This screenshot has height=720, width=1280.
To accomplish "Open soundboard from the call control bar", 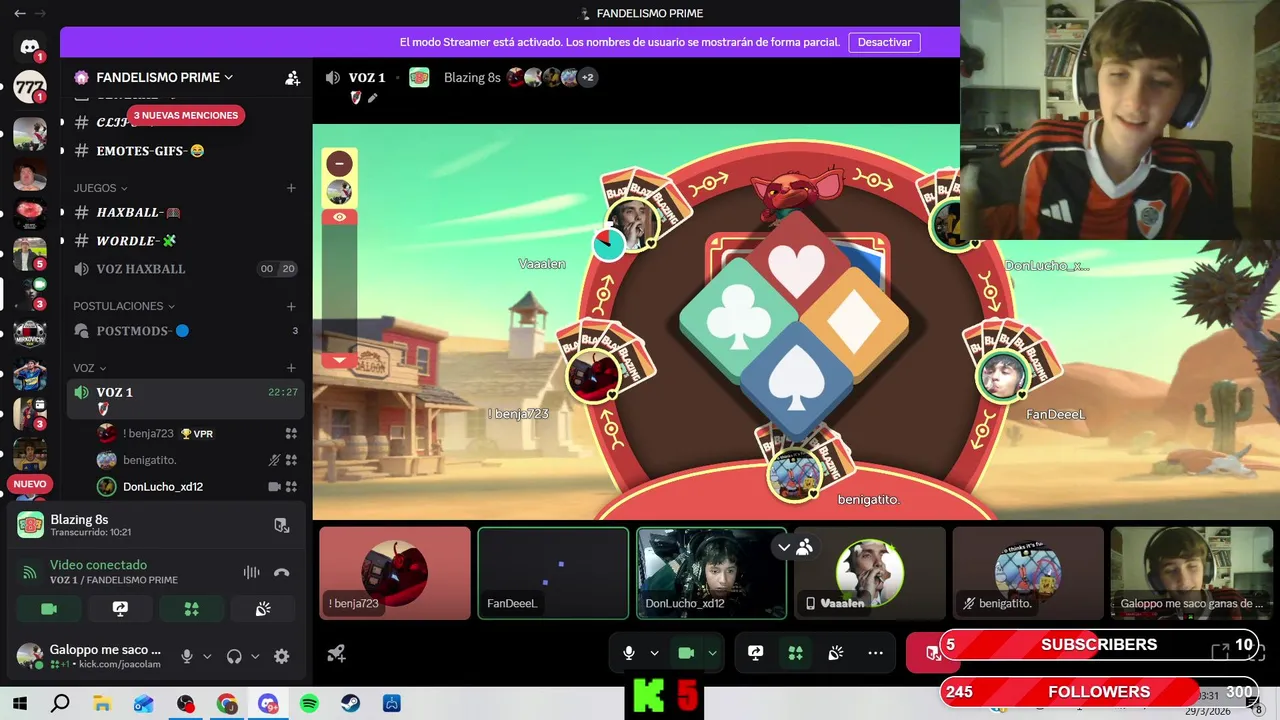I will pos(836,653).
